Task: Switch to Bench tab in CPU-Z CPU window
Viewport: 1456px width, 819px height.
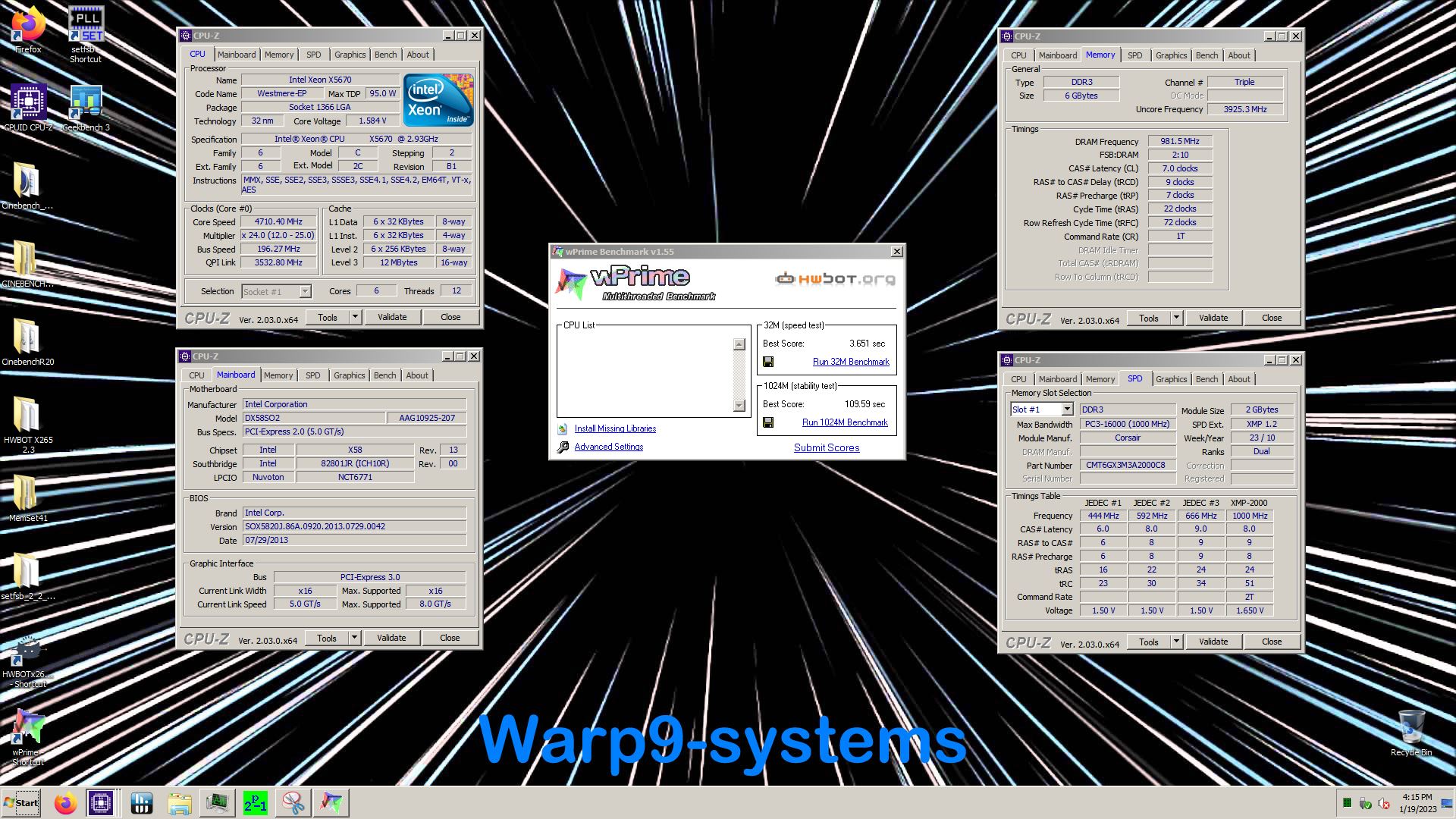Action: 385,55
